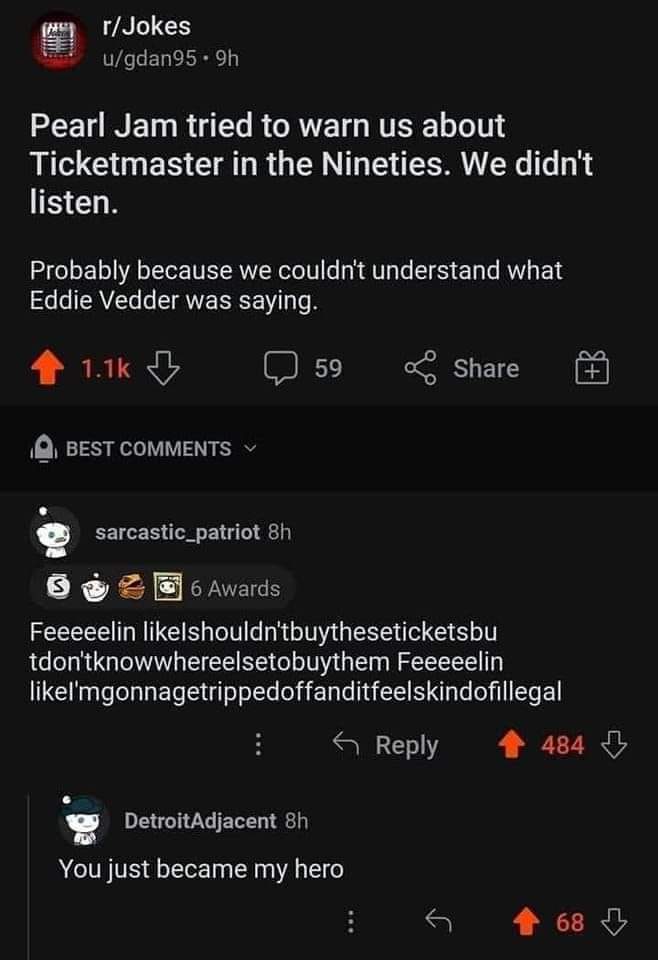Downvote the Pearl Jam post
658x960 pixels.
(160, 369)
